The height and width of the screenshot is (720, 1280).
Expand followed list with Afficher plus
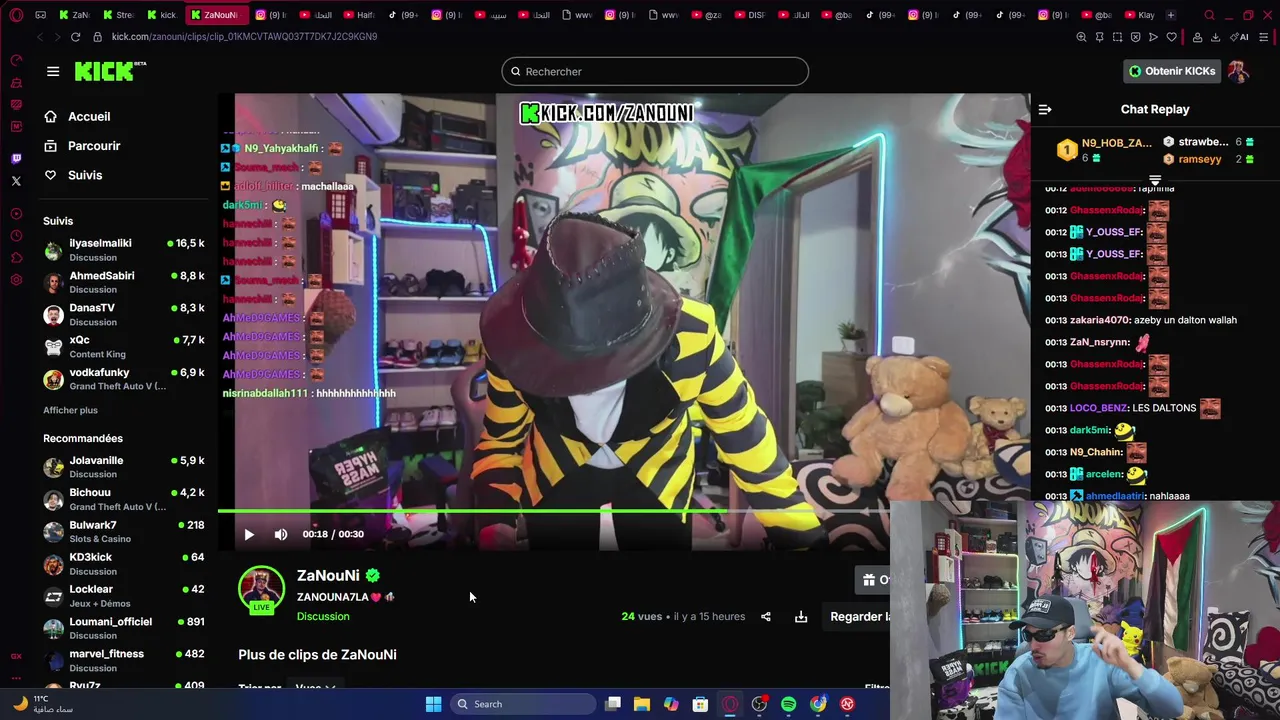70,410
